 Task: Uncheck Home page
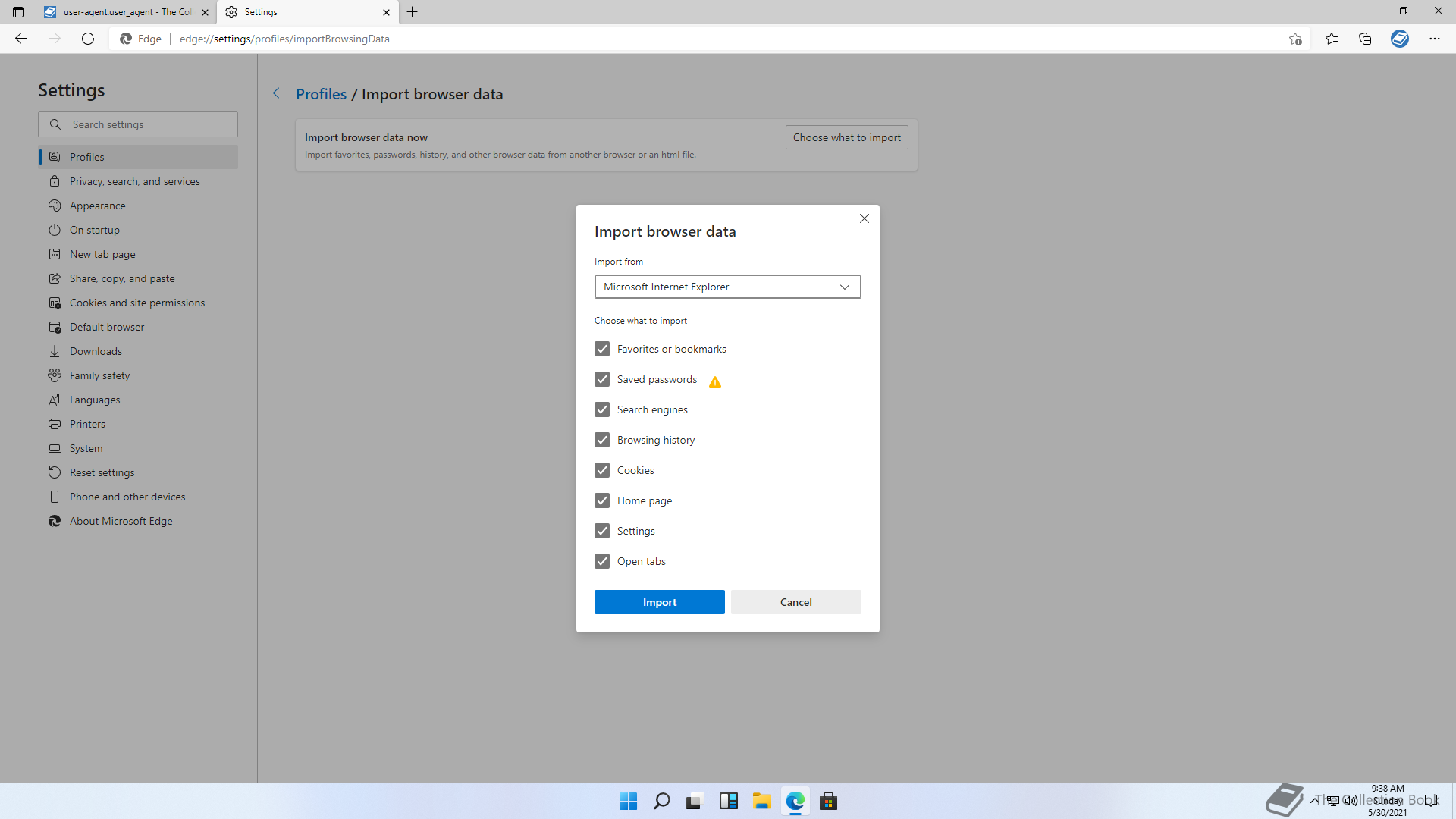(x=602, y=500)
